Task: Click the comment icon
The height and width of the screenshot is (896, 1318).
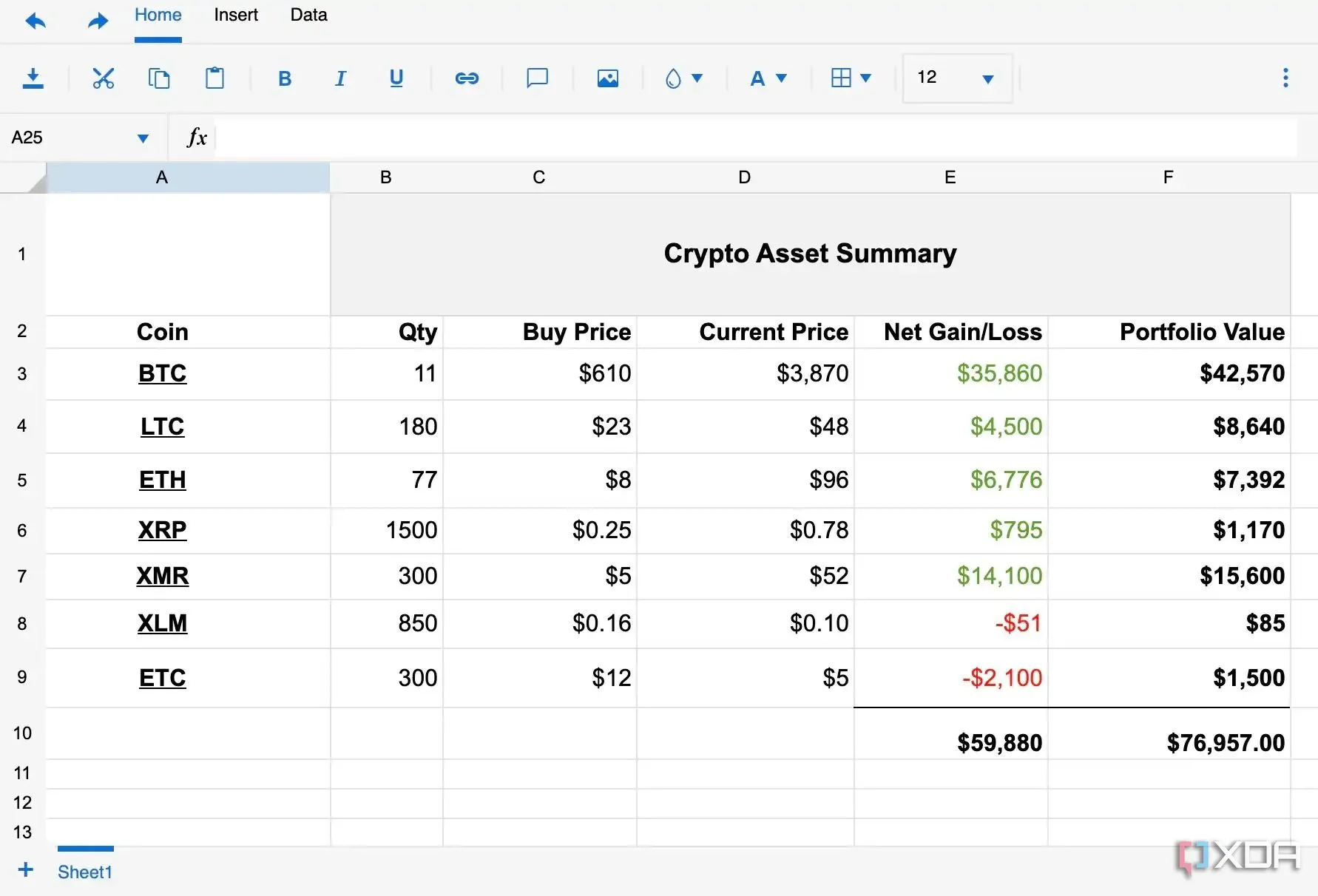Action: coord(537,78)
